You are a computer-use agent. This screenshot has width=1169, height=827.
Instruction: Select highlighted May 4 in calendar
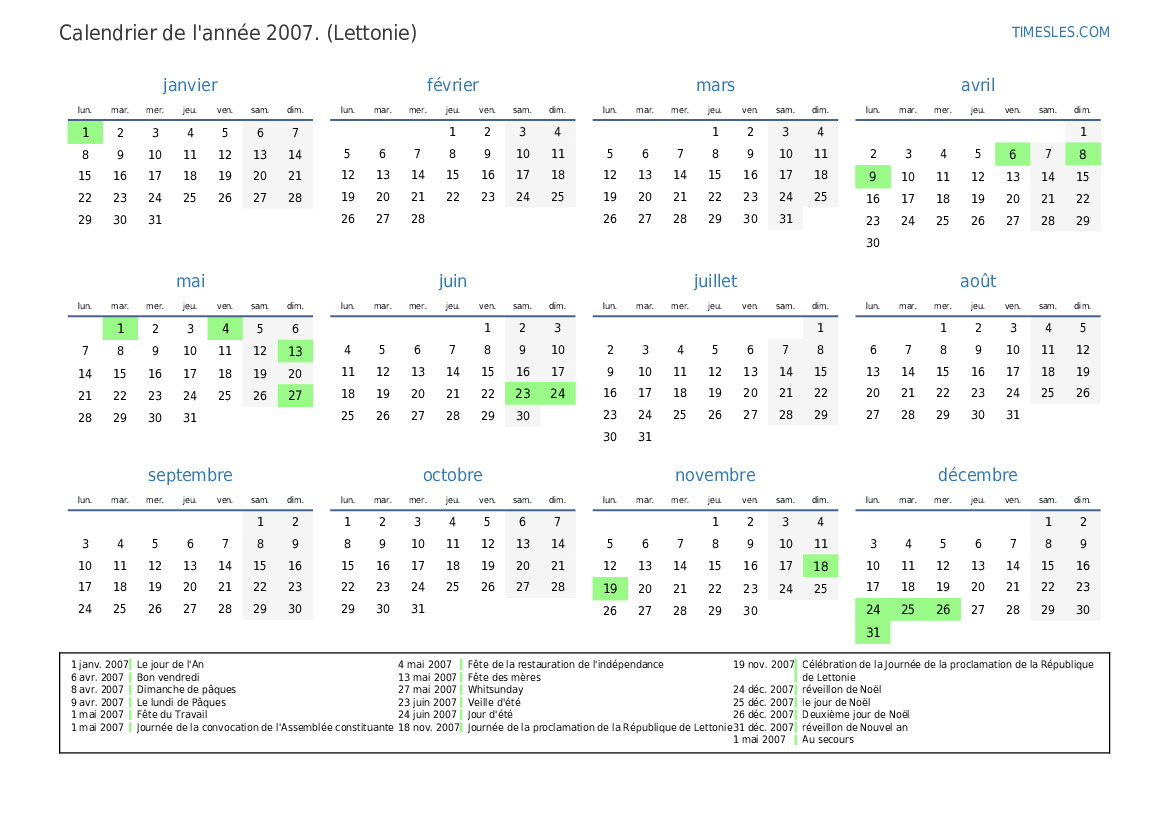click(225, 328)
